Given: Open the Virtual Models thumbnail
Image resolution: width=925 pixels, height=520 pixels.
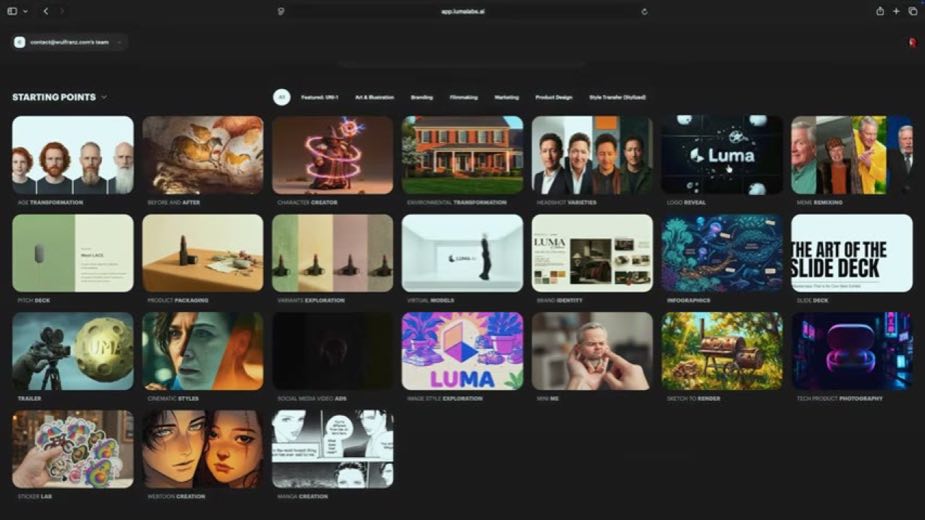Looking at the screenshot, I should pos(462,253).
